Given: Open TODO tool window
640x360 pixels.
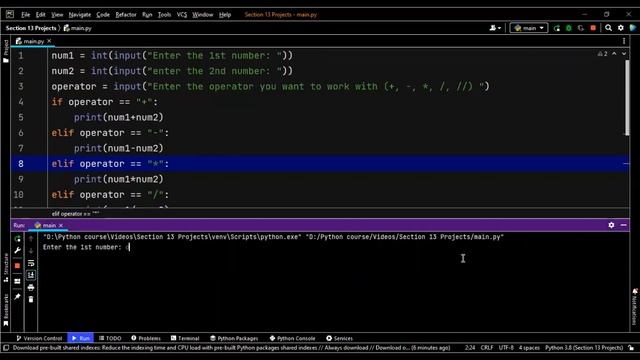Looking at the screenshot, I should (110, 338).
